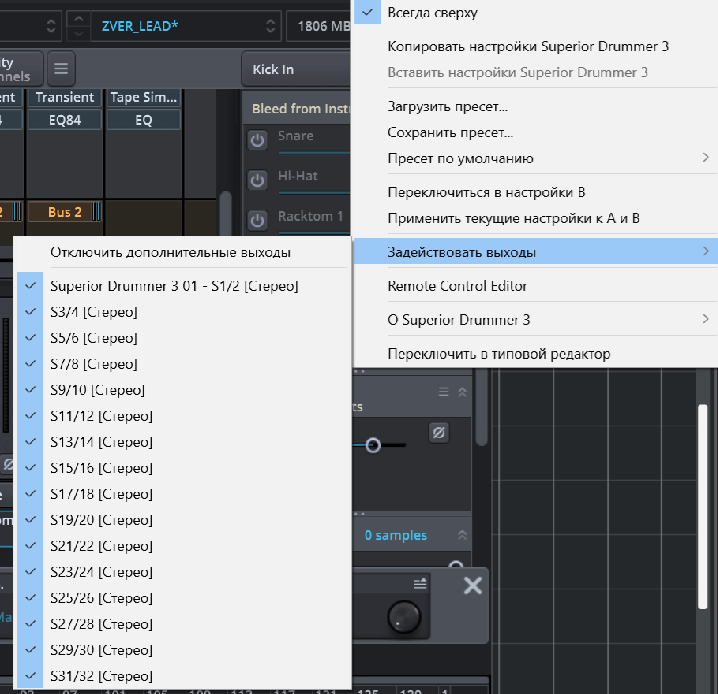Choose 'Сохранить пресет...' menu item
The width and height of the screenshot is (718, 694).
click(x=536, y=132)
